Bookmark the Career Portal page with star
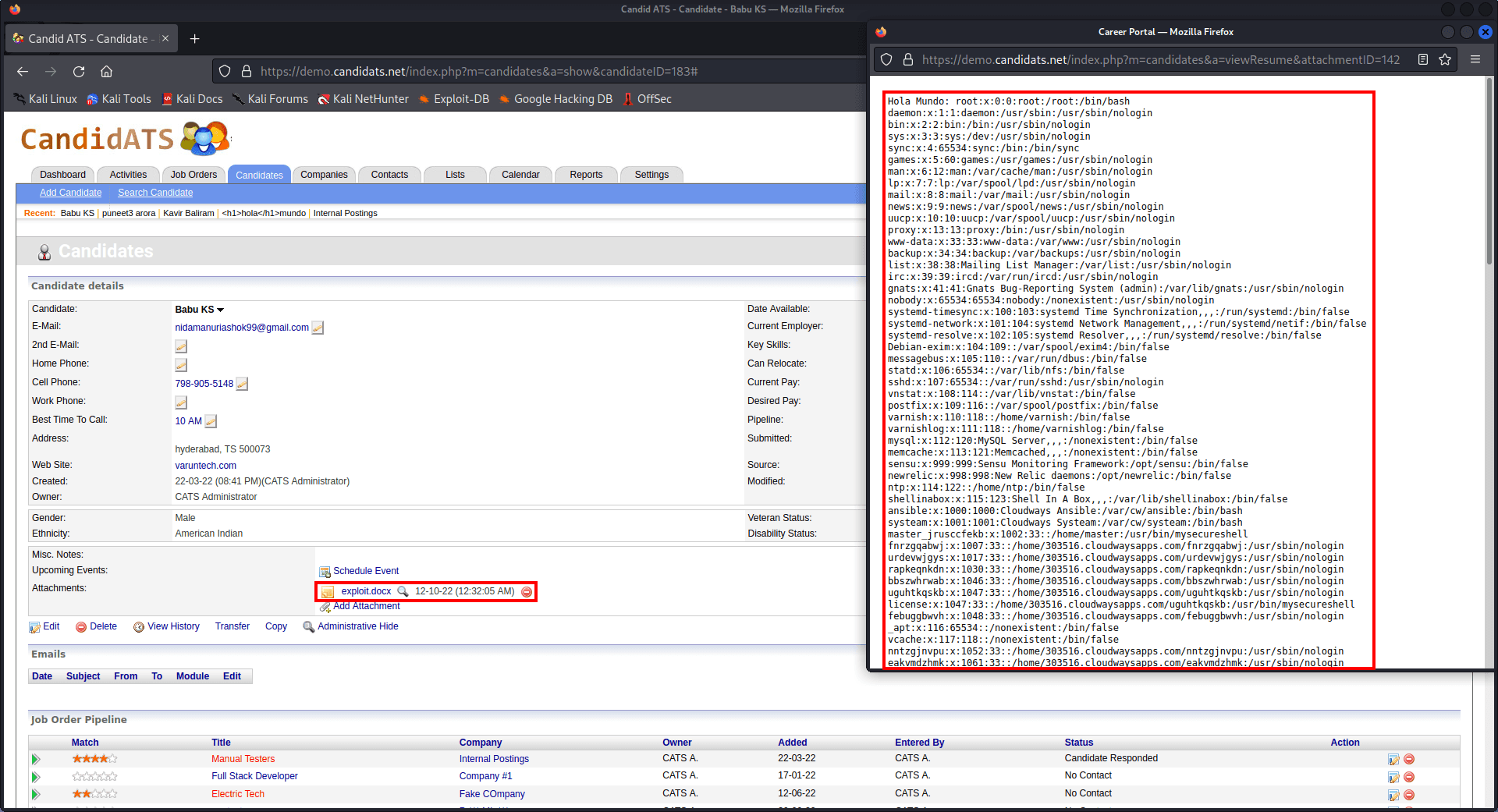 click(1445, 59)
